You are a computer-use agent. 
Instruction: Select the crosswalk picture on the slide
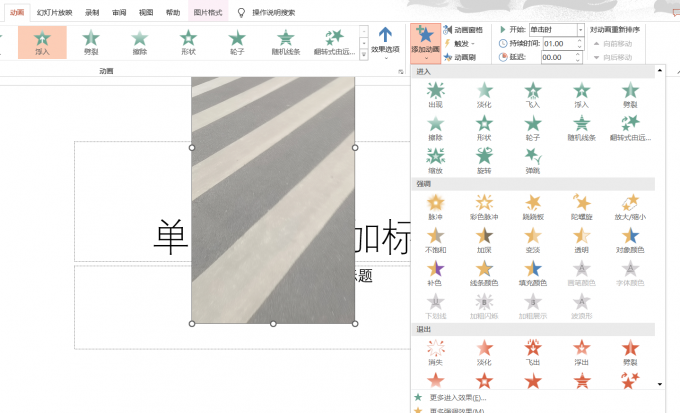click(273, 200)
